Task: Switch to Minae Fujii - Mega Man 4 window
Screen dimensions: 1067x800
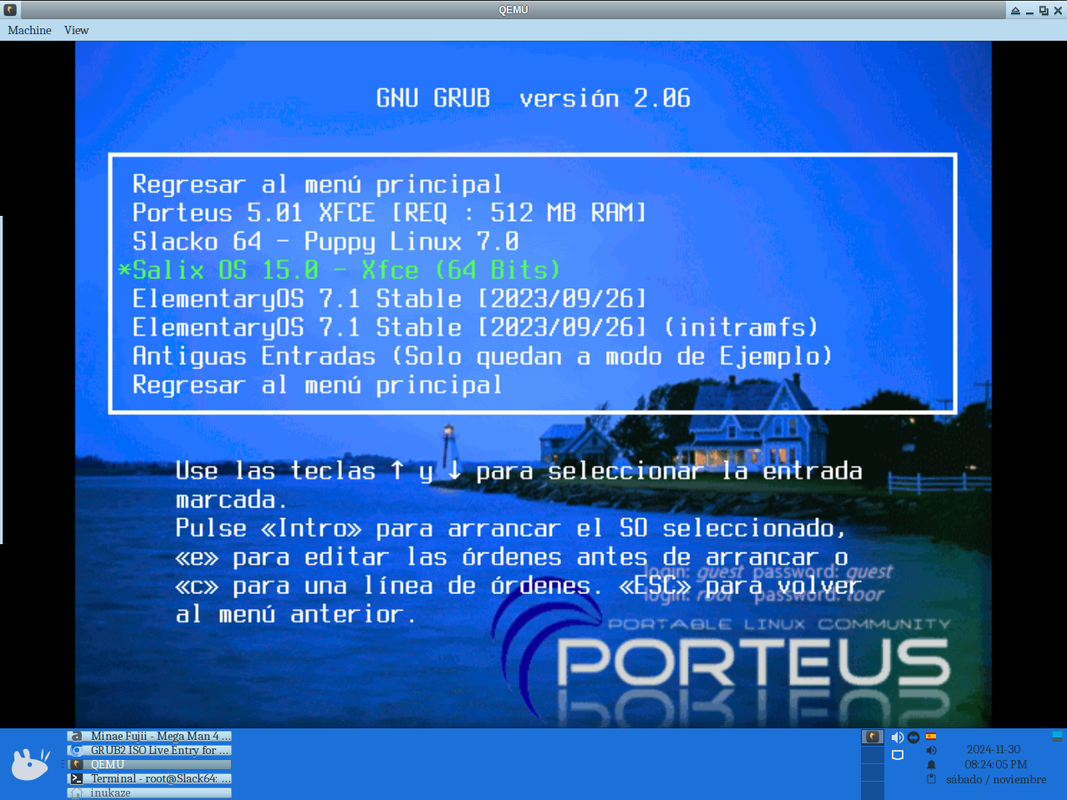Action: tap(150, 736)
